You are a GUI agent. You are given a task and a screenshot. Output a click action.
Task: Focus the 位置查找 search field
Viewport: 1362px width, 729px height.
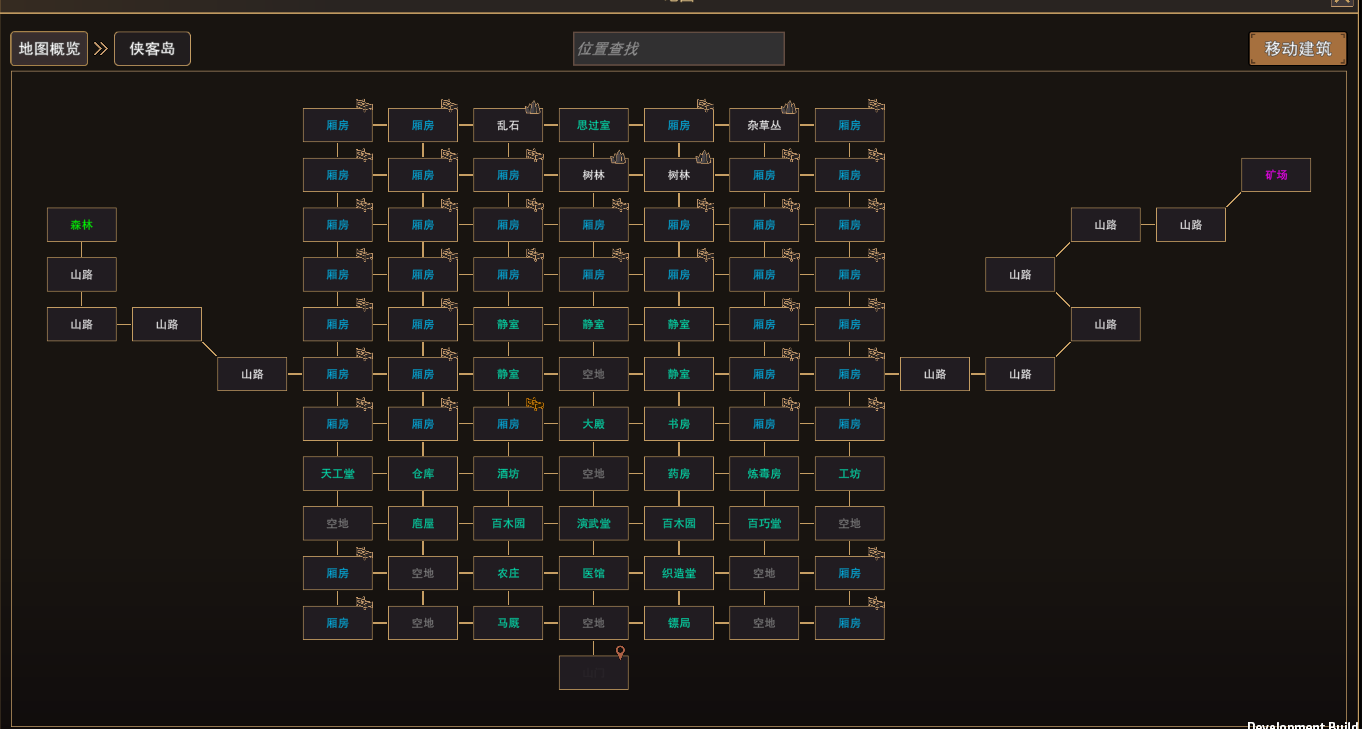[679, 48]
